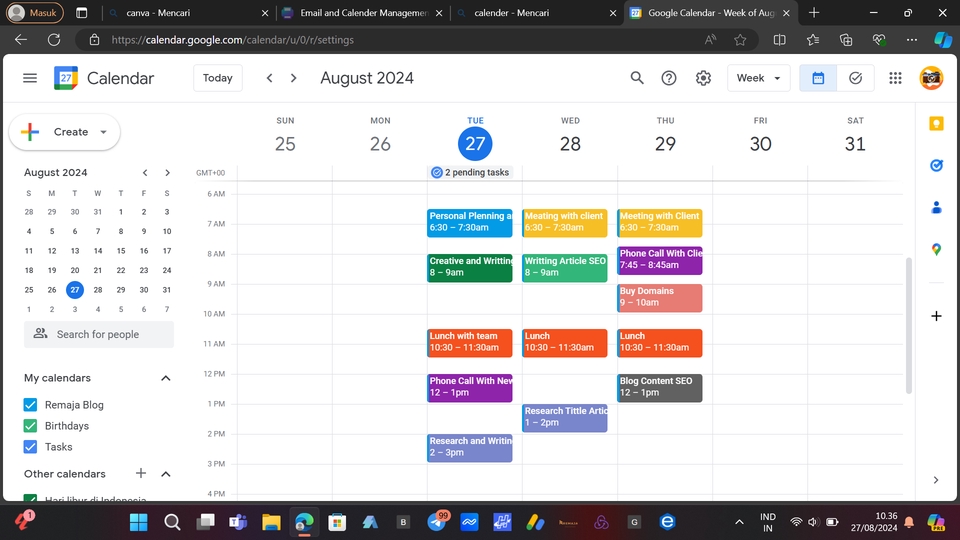Screen dimensions: 960x540
Task: Open Telegram from taskbar
Action: [x=437, y=522]
